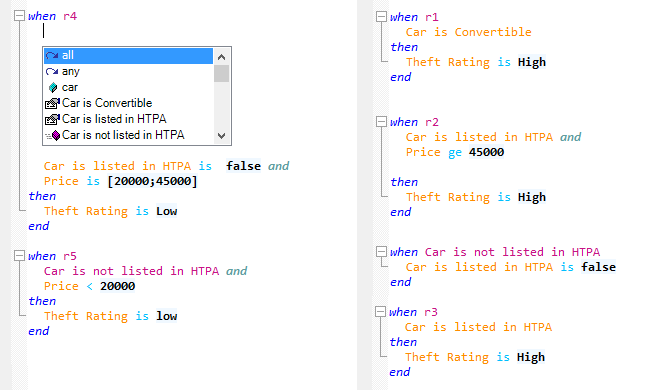
Task: Click the 45000 value in rule r2
Action: point(486,152)
